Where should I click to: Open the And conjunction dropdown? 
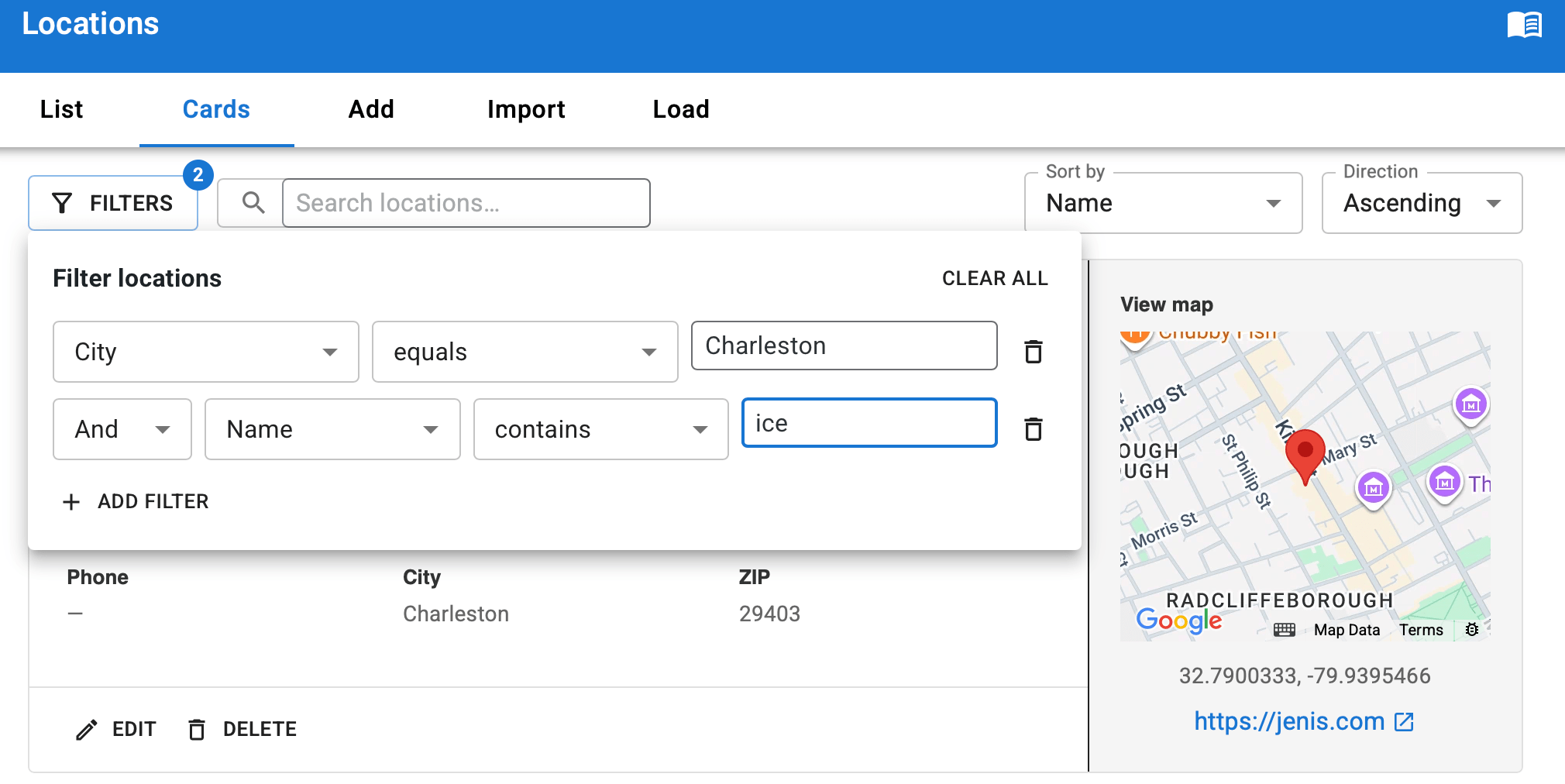point(122,429)
